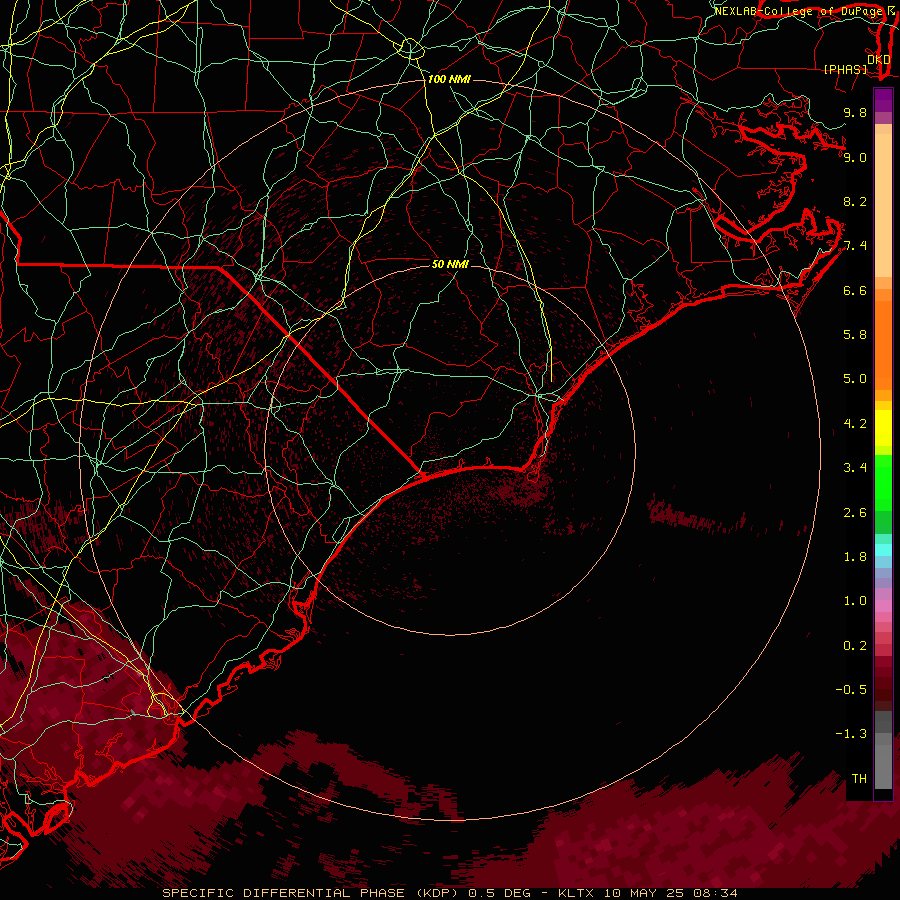Click the 100 NMI range ring label
Image resolution: width=900 pixels, height=900 pixels.
[x=449, y=79]
